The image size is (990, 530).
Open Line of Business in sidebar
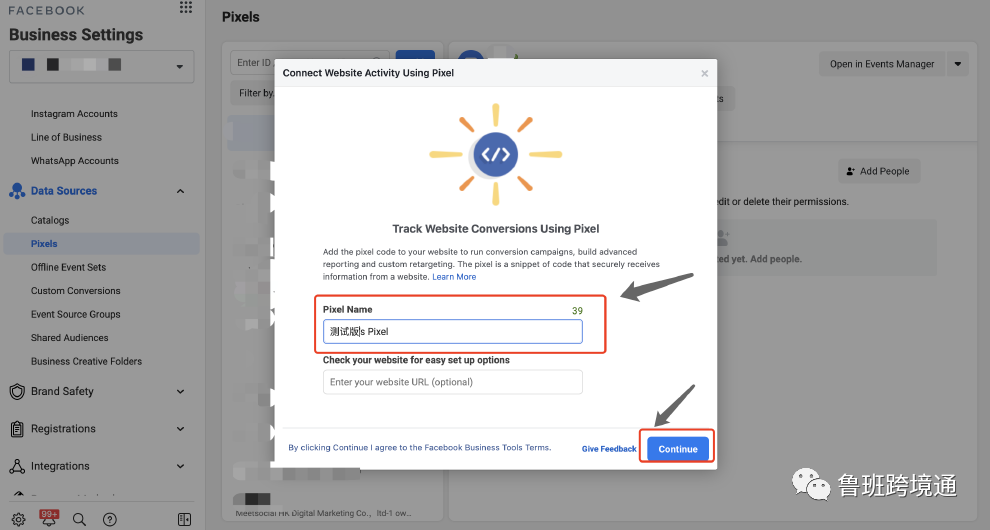click(66, 137)
